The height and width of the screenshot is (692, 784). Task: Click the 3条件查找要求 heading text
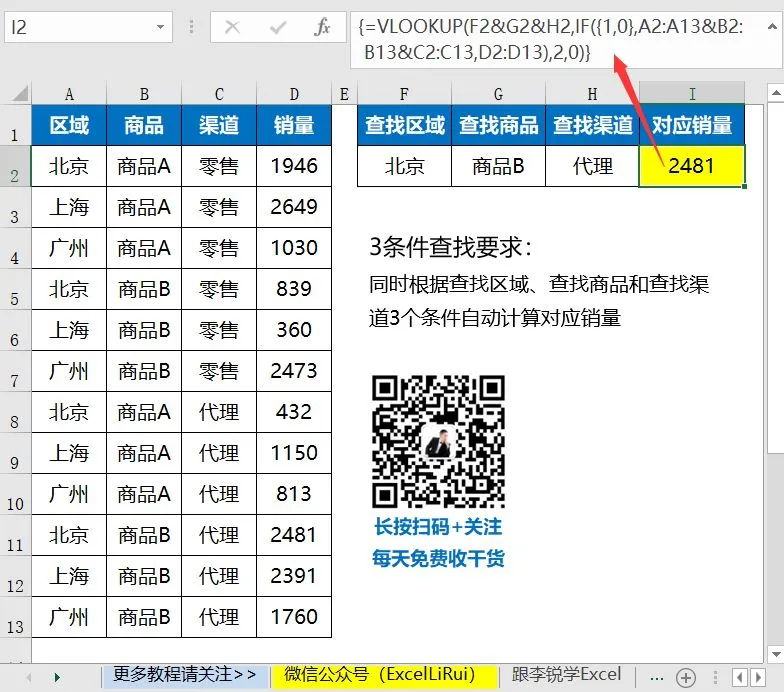[451, 247]
